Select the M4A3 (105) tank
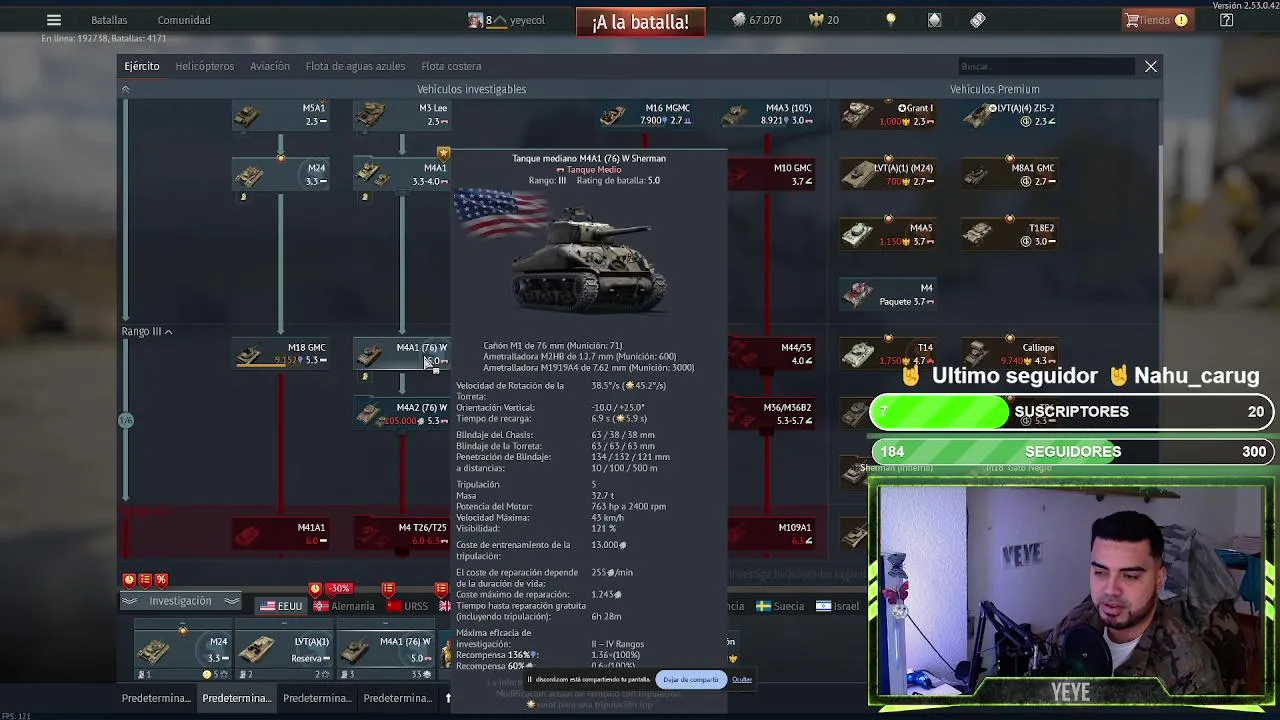 click(x=768, y=115)
